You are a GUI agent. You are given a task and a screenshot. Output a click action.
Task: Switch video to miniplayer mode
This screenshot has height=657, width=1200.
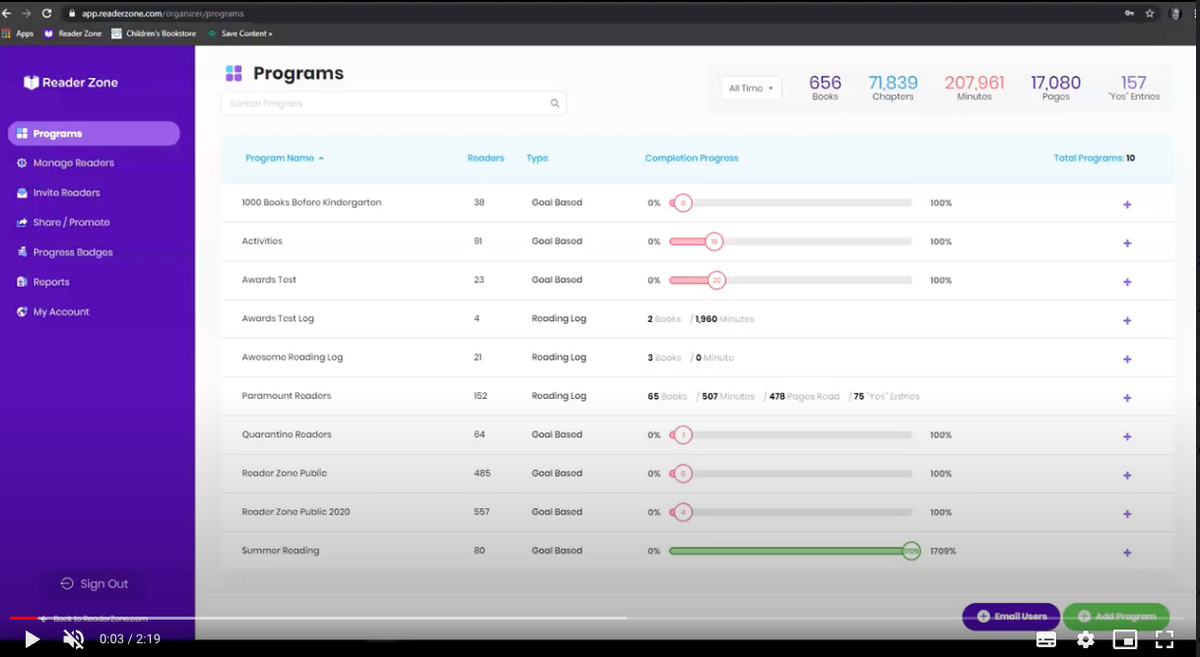pyautogui.click(x=1125, y=639)
